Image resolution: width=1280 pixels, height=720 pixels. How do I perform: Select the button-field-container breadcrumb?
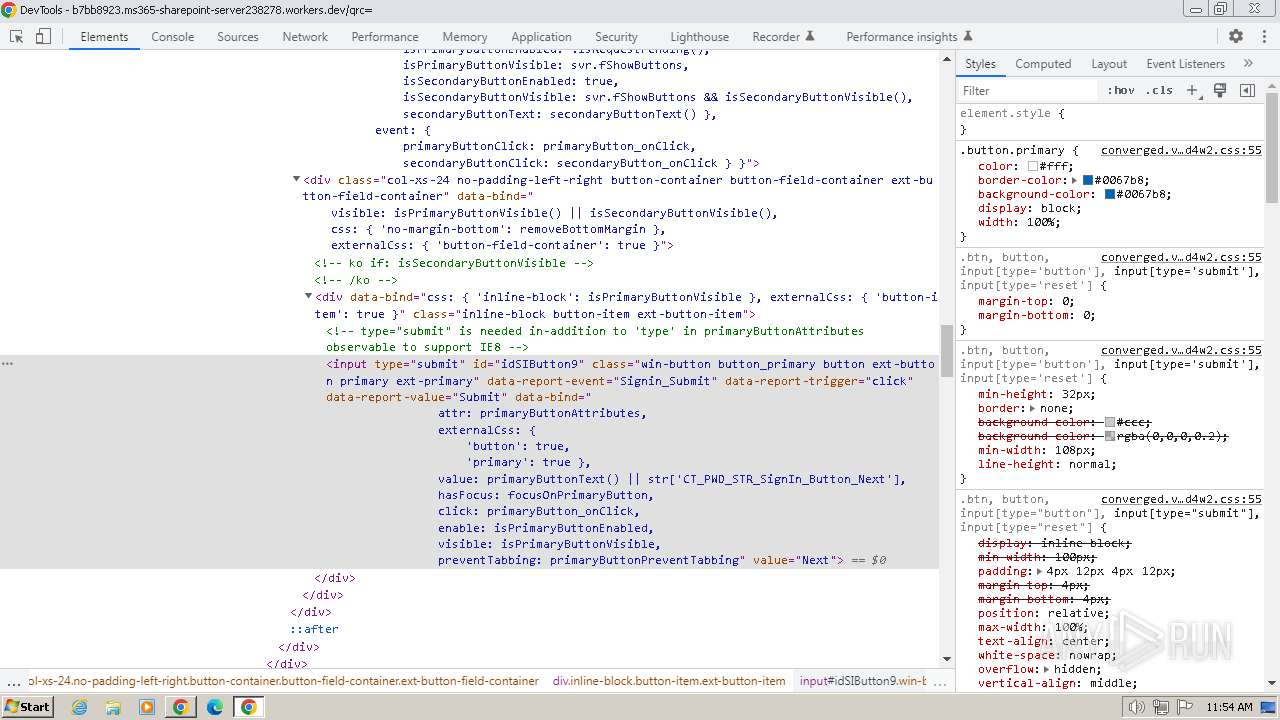pos(283,681)
